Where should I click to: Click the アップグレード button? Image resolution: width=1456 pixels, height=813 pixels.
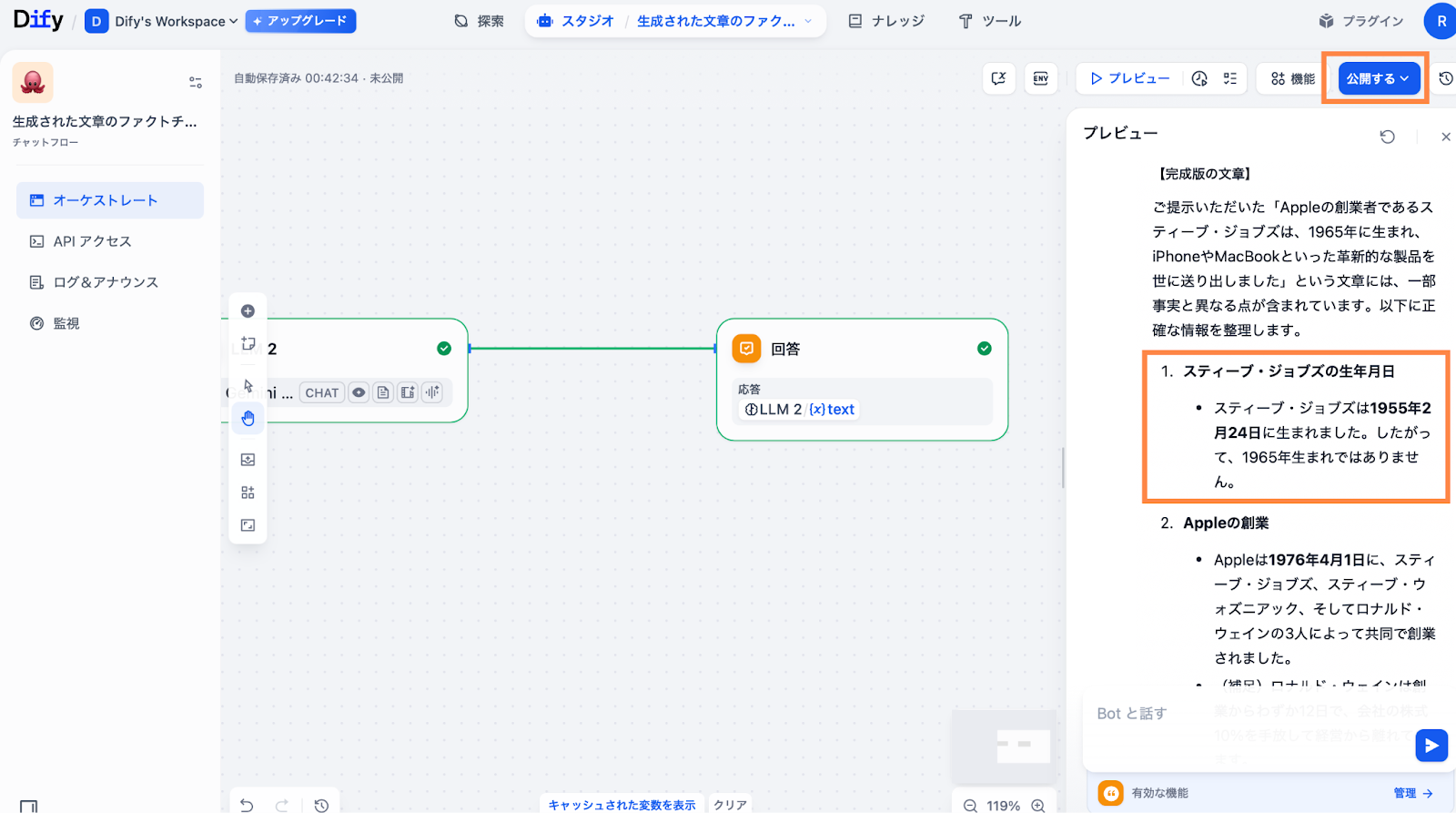[300, 21]
